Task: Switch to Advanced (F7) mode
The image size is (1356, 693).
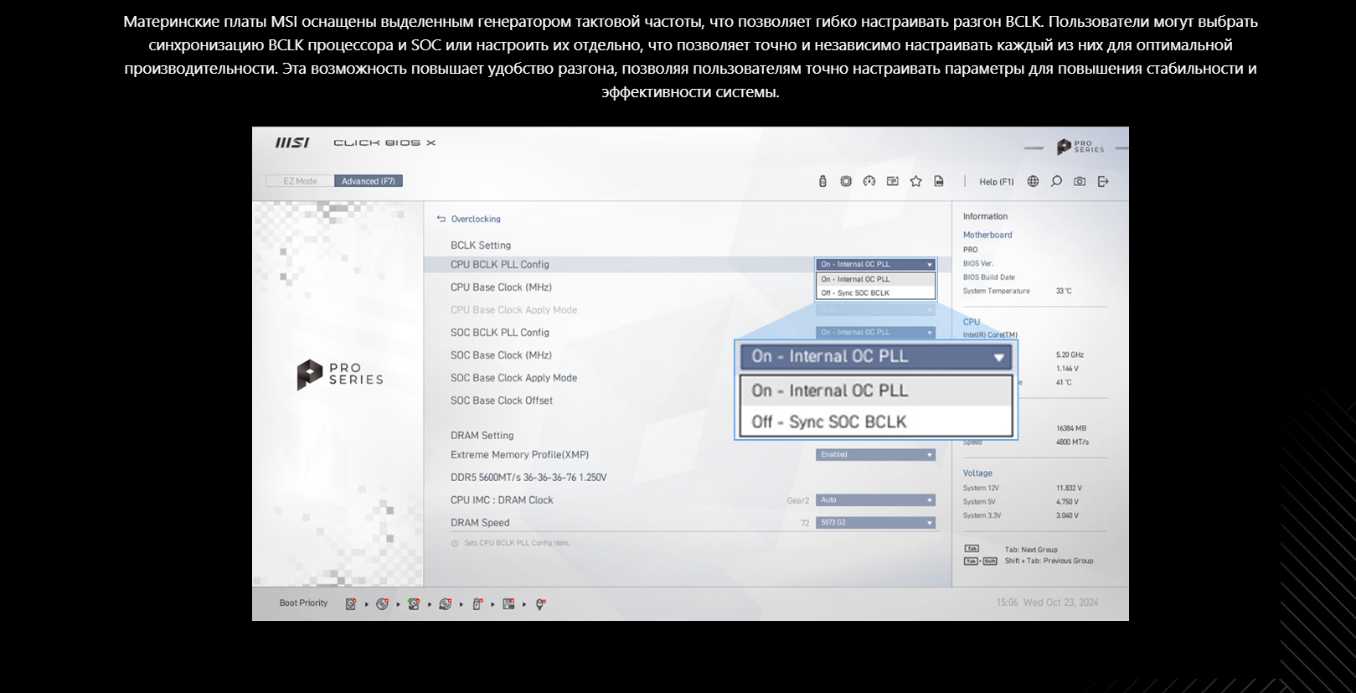Action: click(x=368, y=181)
